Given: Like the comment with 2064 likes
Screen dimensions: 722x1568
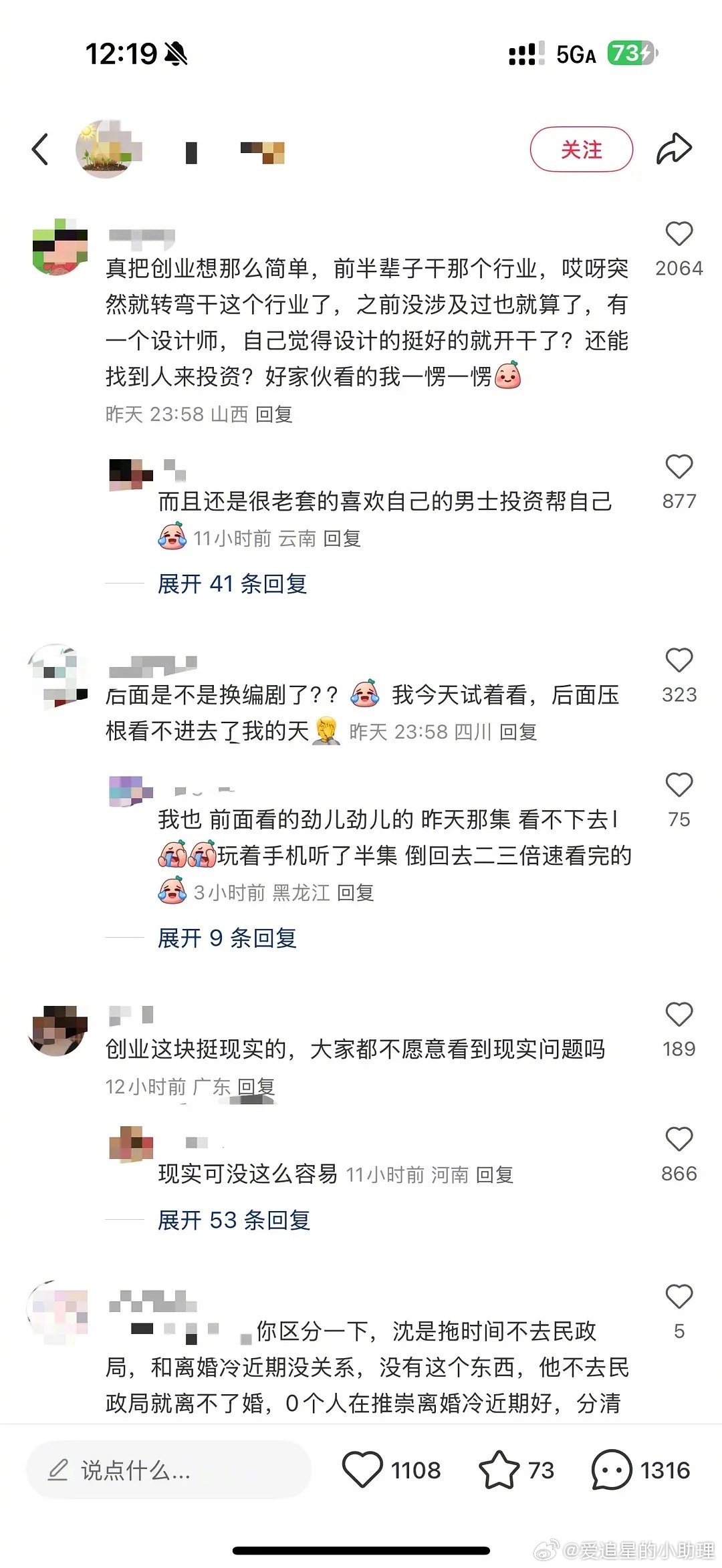Looking at the screenshot, I should pyautogui.click(x=679, y=234).
